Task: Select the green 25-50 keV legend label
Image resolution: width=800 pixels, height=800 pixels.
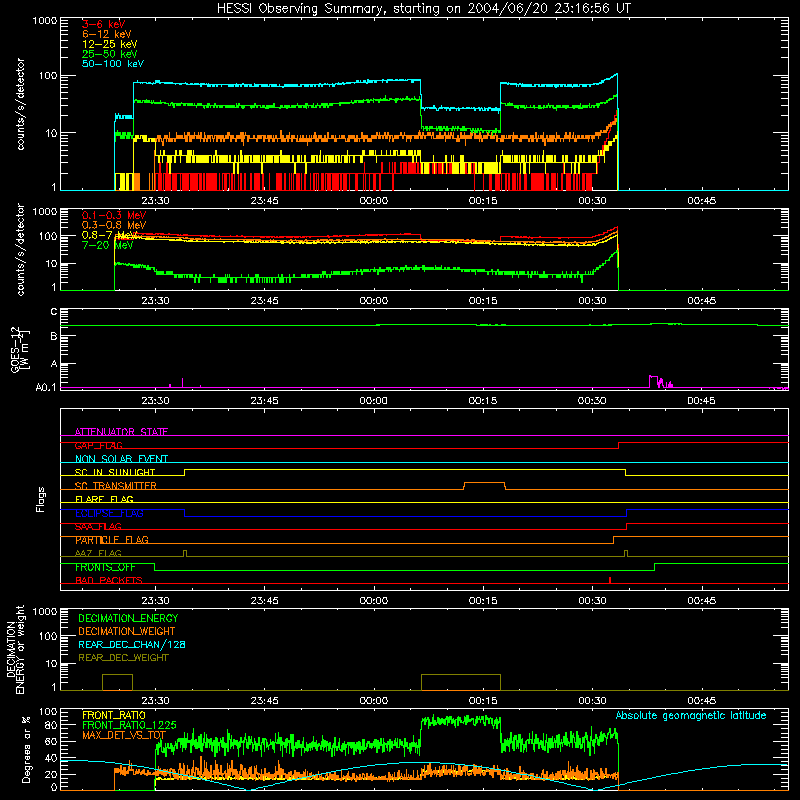Action: [110, 54]
